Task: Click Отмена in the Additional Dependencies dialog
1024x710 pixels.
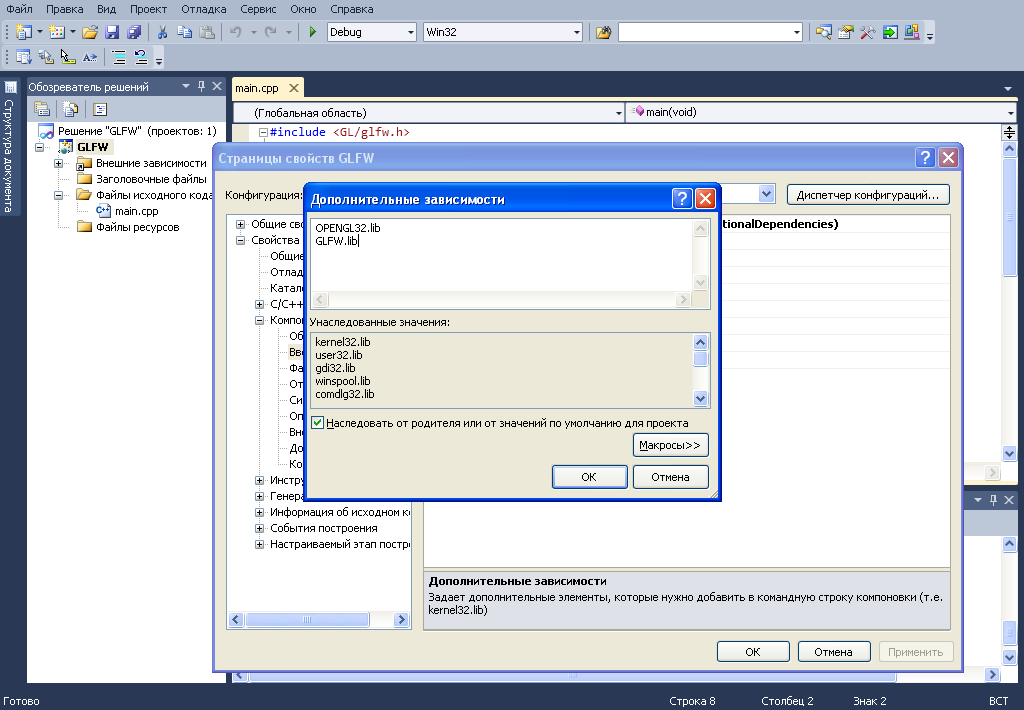Action: pos(670,477)
